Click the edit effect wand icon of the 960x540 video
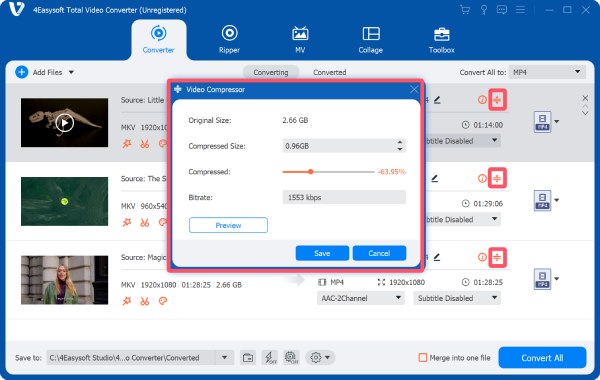 point(127,222)
